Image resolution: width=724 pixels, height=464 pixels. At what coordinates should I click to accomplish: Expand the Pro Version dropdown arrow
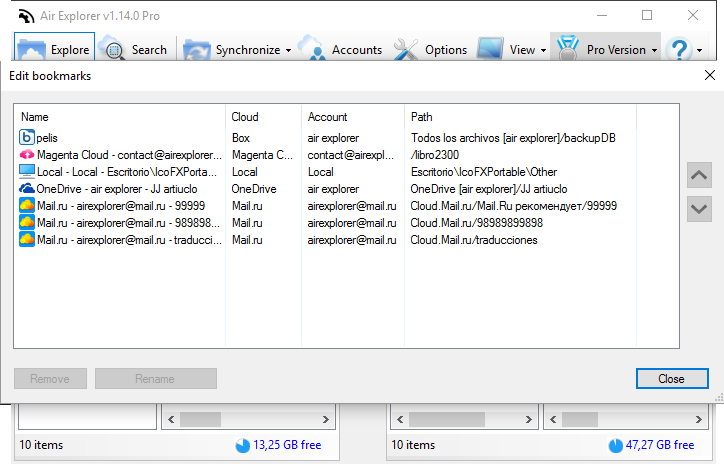[654, 50]
